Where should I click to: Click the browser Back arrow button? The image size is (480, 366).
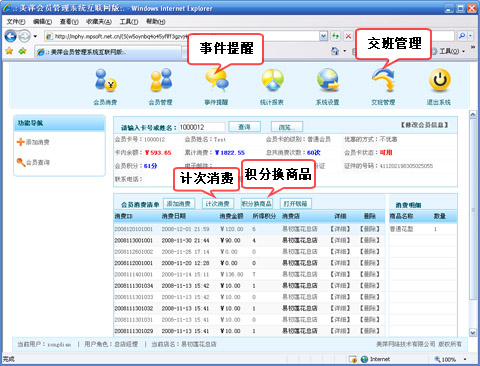point(11,36)
